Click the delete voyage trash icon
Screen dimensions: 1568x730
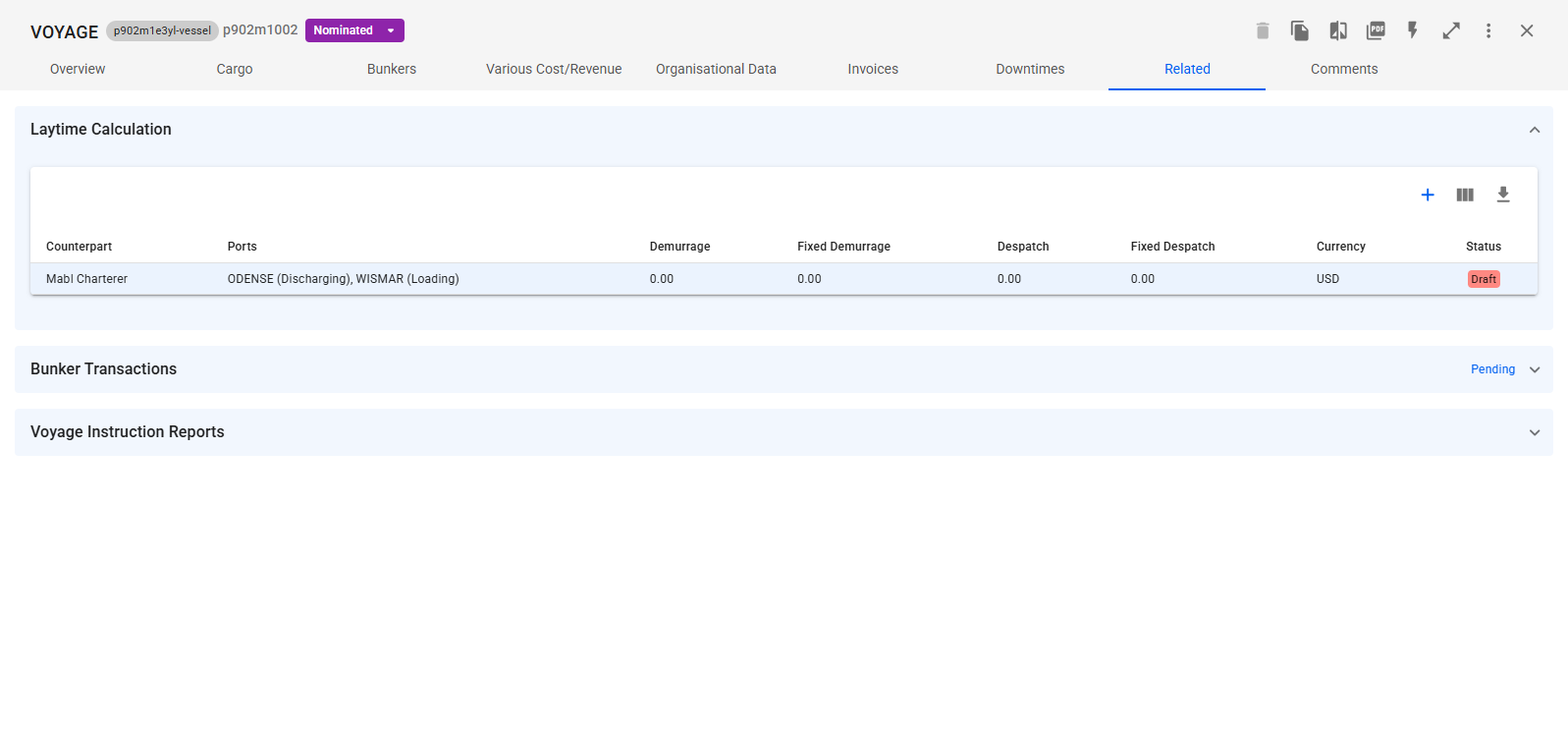pyautogui.click(x=1263, y=30)
